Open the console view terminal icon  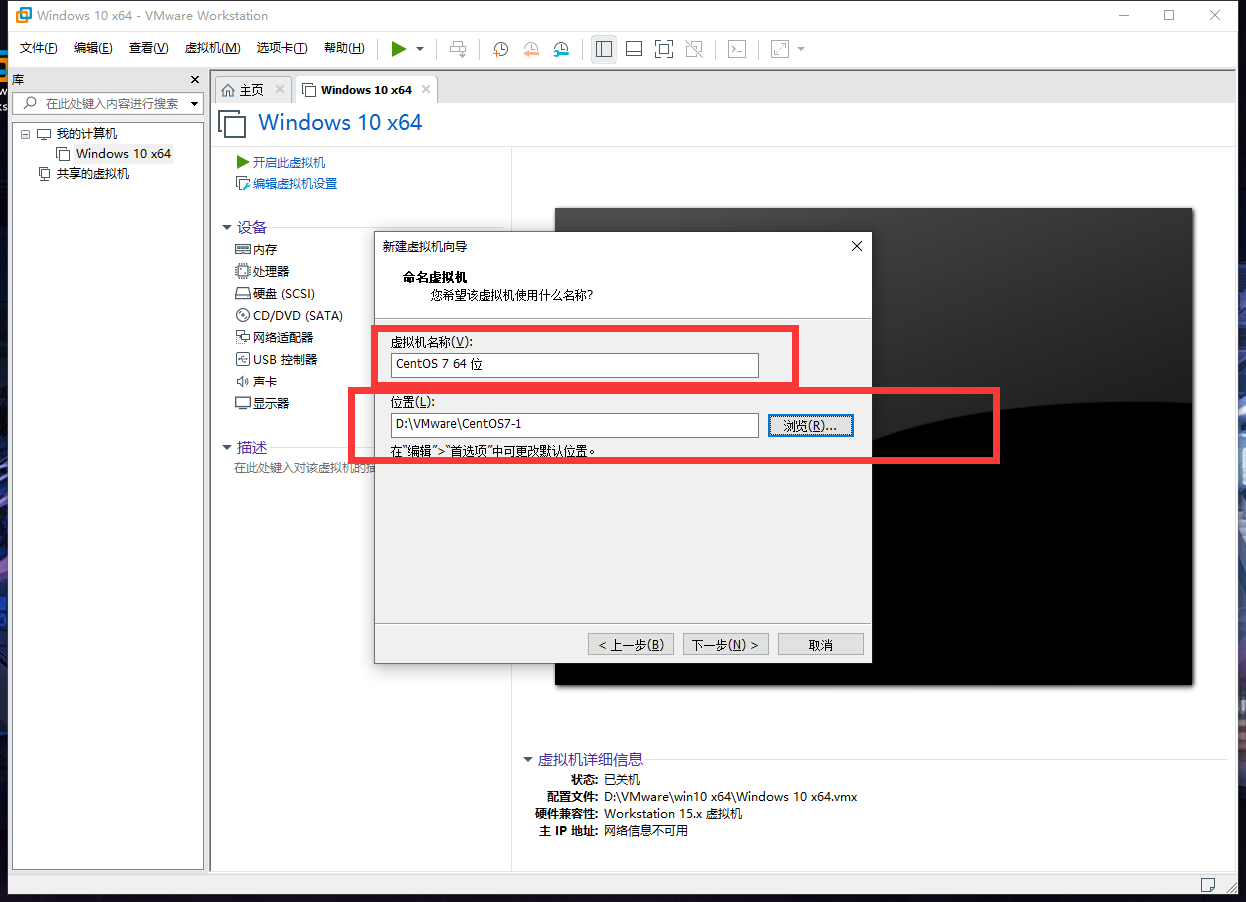click(737, 48)
